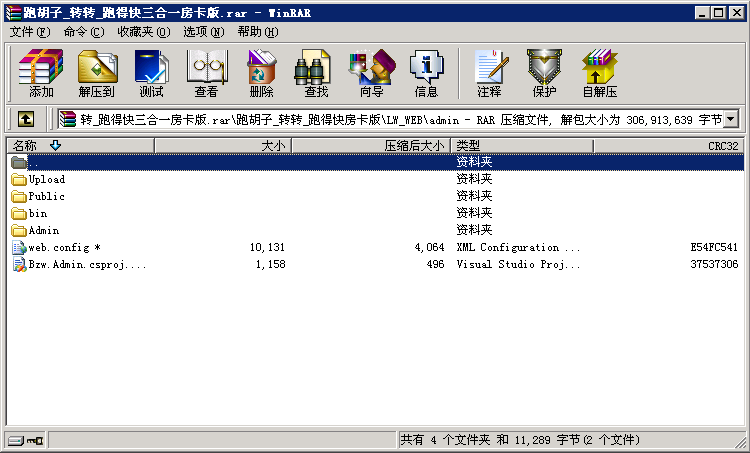Image resolution: width=750 pixels, height=453 pixels.
Task: Go up one folder level button
Action: (25, 120)
